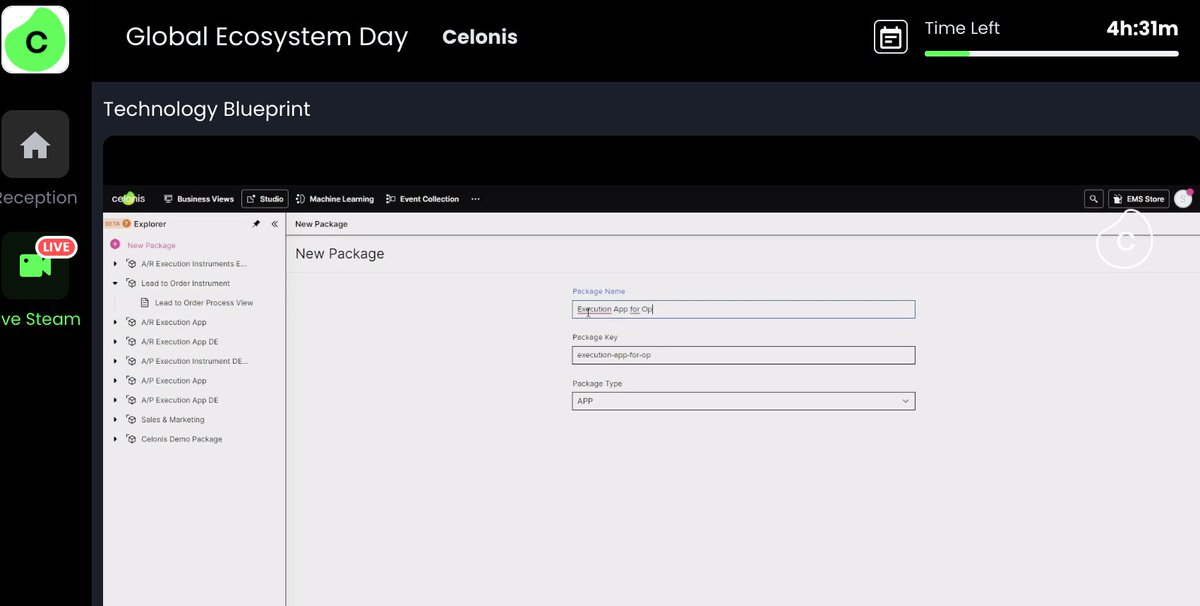Open the user profile avatar icon
This screenshot has height=606, width=1200.
1183,198
